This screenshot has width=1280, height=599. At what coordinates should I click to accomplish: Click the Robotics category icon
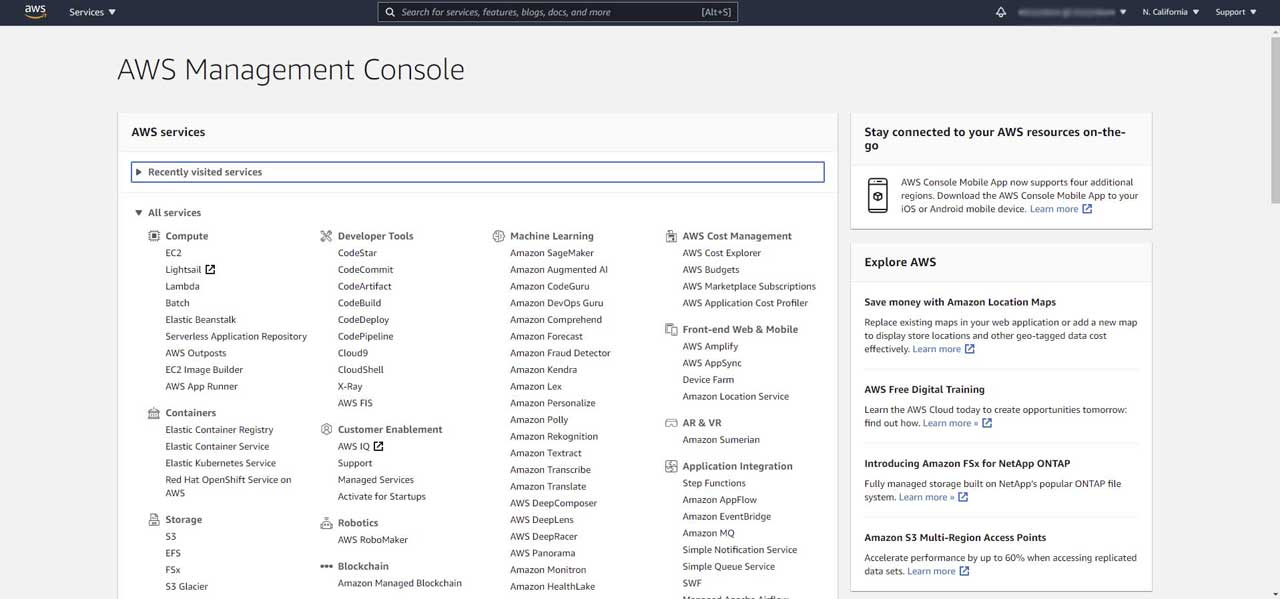(326, 523)
